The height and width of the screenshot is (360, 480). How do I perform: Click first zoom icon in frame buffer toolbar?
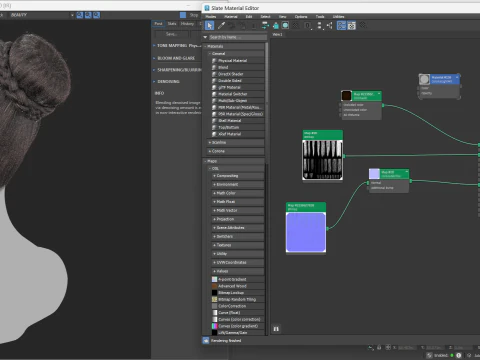(80, 15)
